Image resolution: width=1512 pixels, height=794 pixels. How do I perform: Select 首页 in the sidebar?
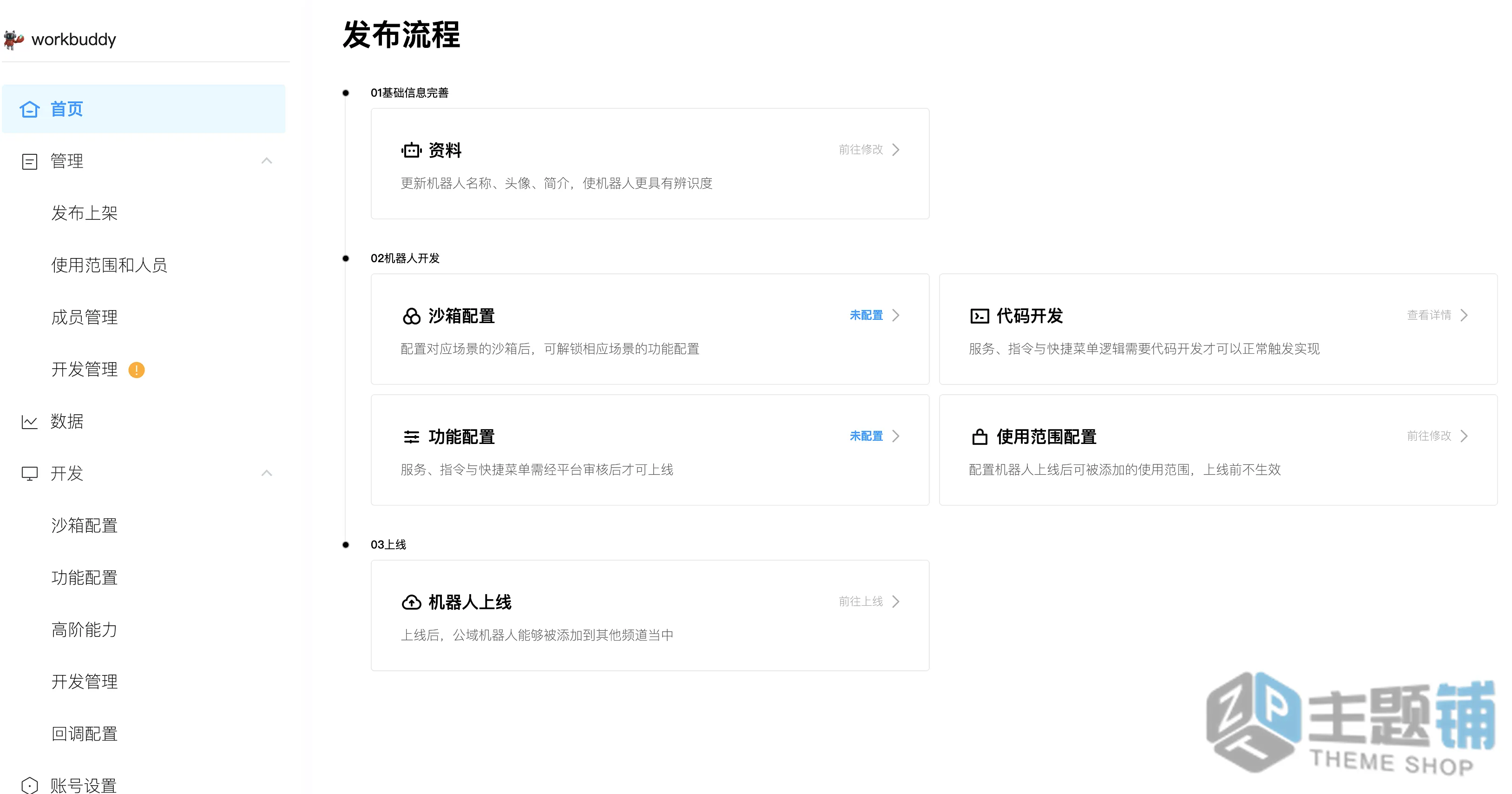[144, 109]
